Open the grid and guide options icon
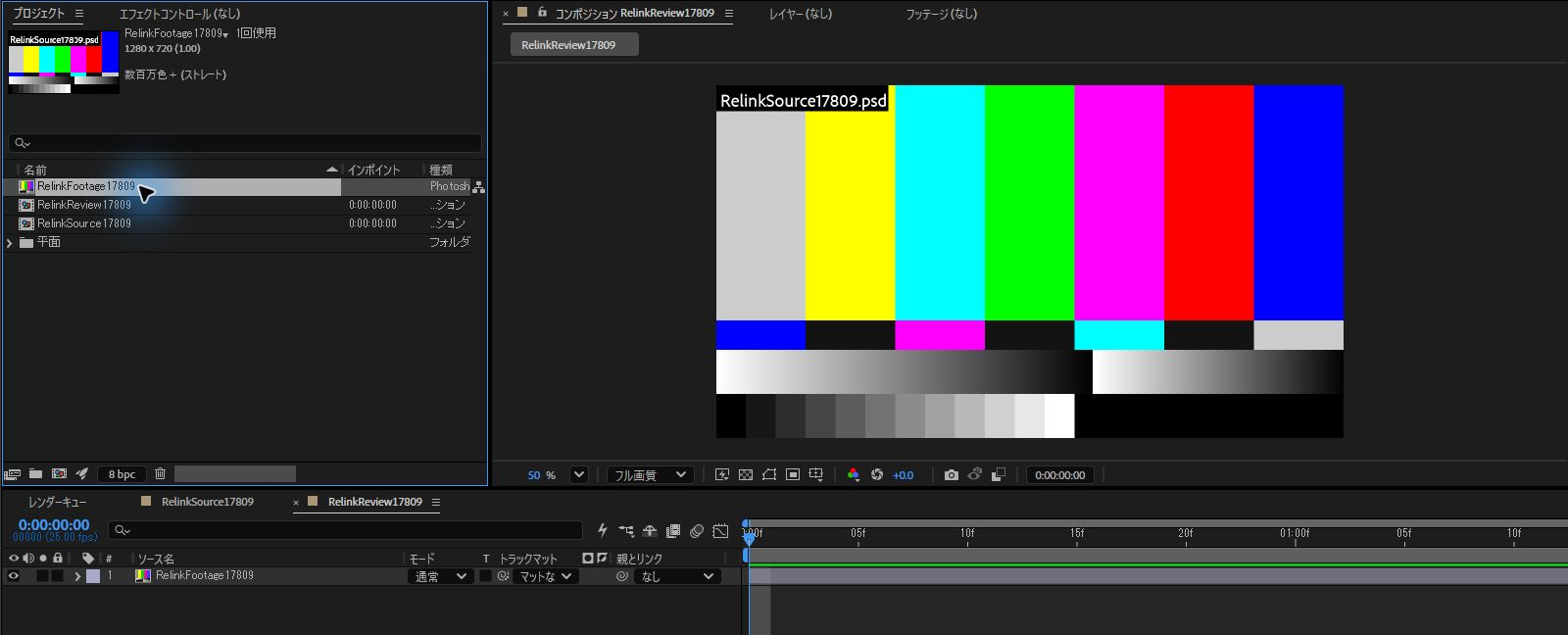Image resolution: width=1568 pixels, height=635 pixels. [815, 475]
